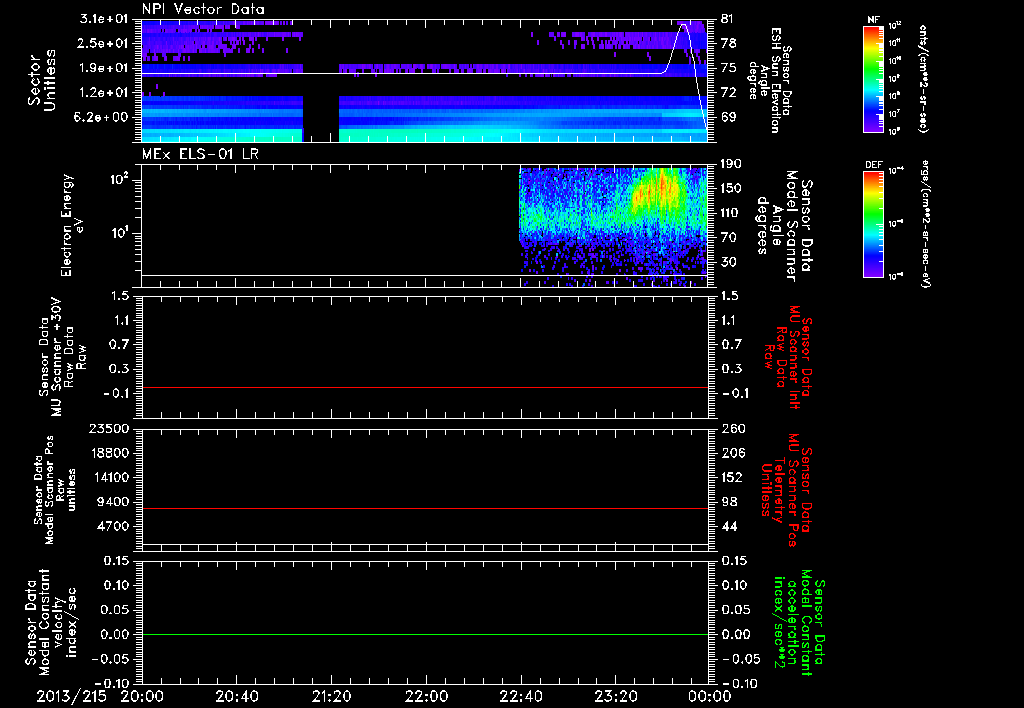Click the red line in MU Scanner +30V plot
The width and height of the screenshot is (1024, 708).
pyautogui.click(x=425, y=387)
